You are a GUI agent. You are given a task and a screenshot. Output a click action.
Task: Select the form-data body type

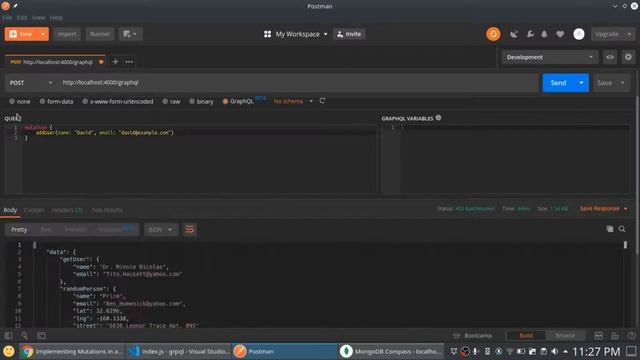pos(56,101)
